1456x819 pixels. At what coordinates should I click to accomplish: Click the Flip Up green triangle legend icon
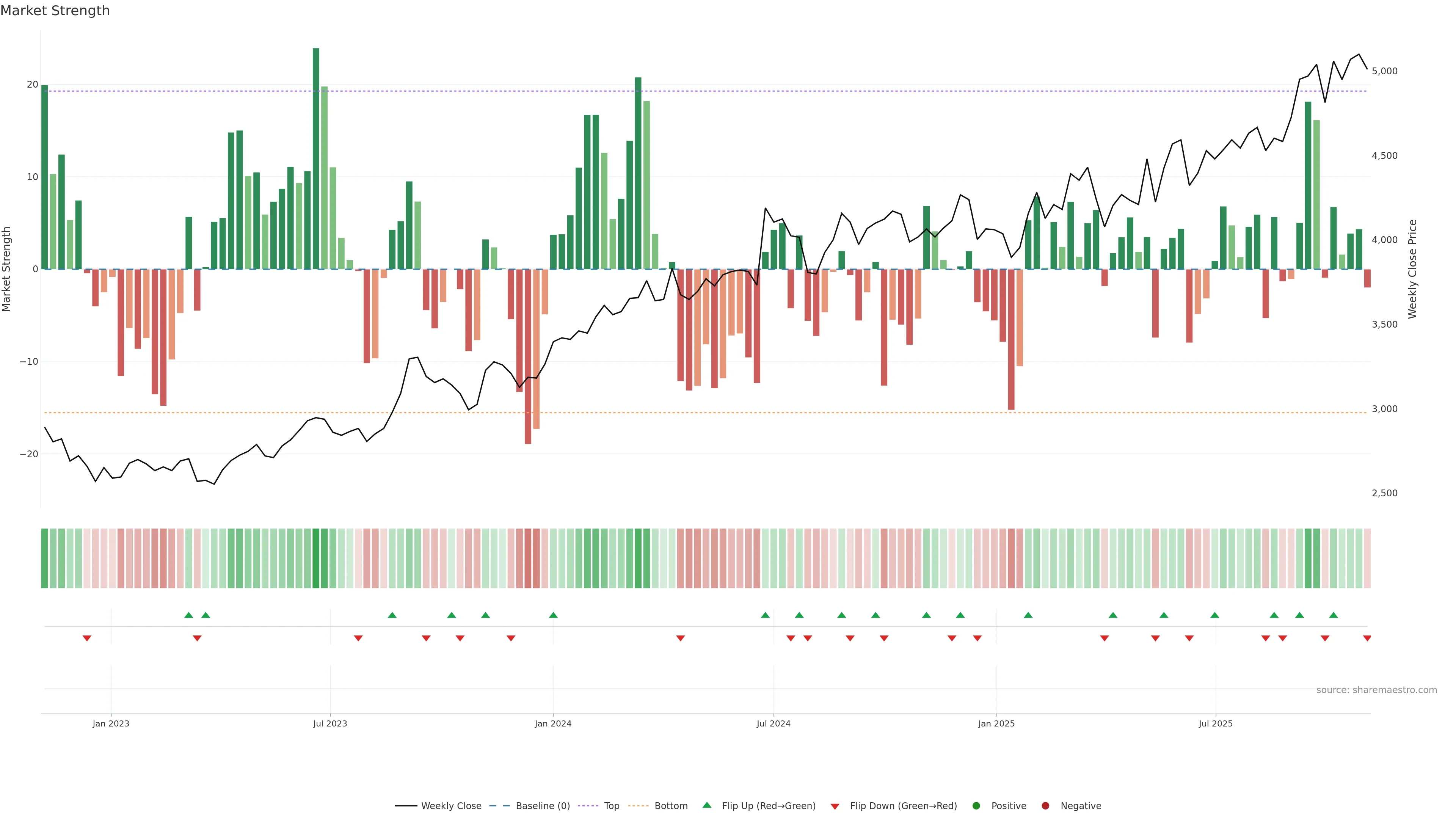click(706, 805)
